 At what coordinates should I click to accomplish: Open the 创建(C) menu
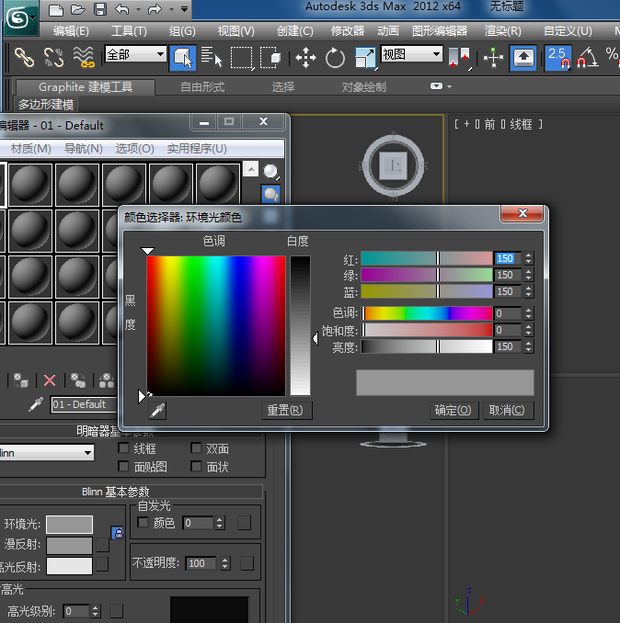click(x=293, y=31)
